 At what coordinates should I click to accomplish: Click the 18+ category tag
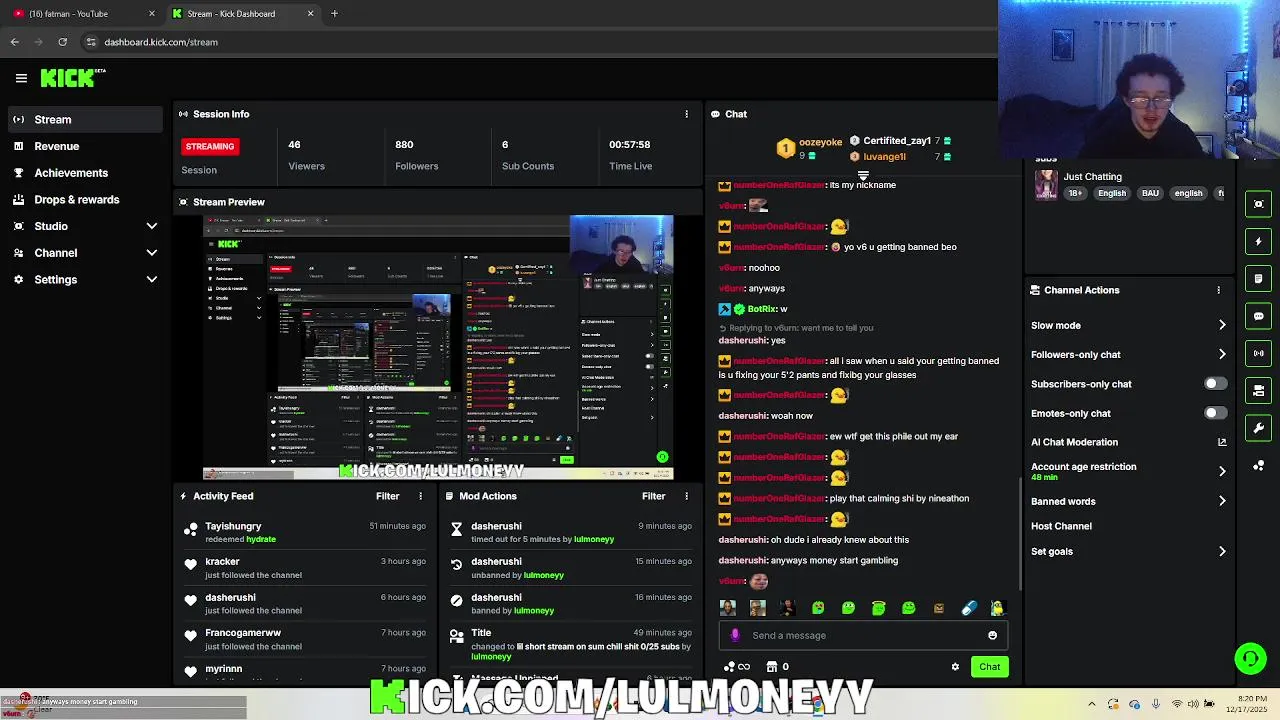pyautogui.click(x=1075, y=193)
